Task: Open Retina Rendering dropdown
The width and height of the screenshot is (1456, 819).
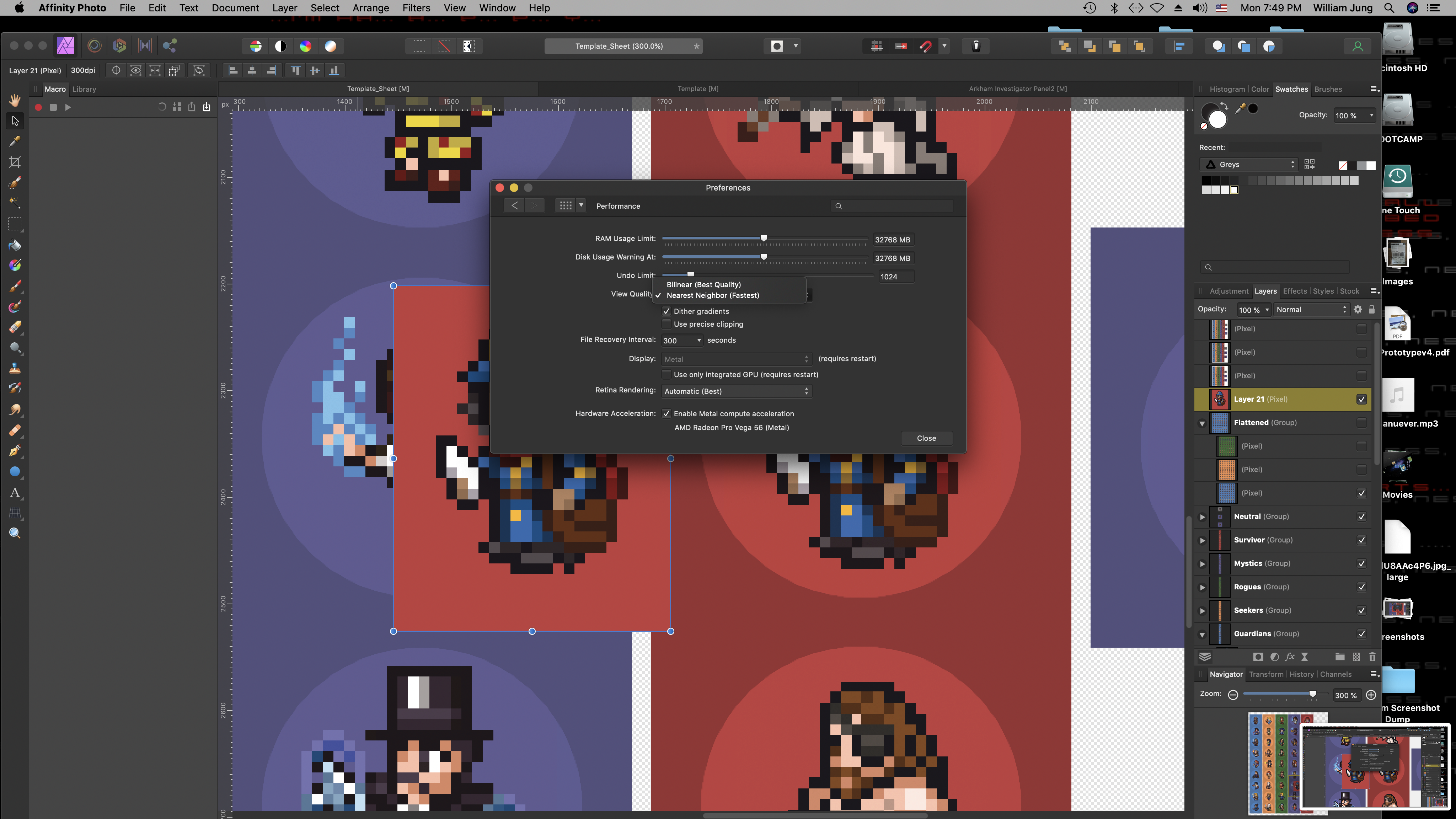Action: [x=737, y=391]
